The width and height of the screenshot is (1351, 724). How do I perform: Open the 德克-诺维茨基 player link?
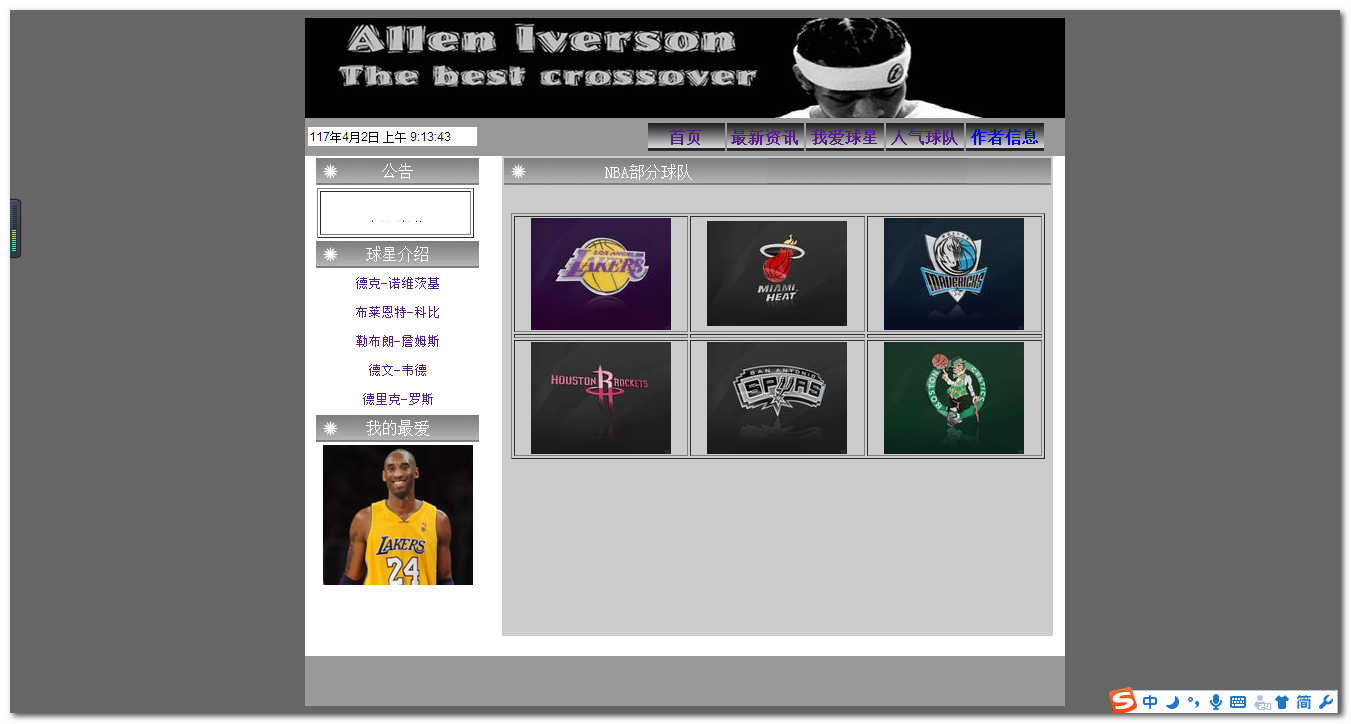pyautogui.click(x=397, y=283)
